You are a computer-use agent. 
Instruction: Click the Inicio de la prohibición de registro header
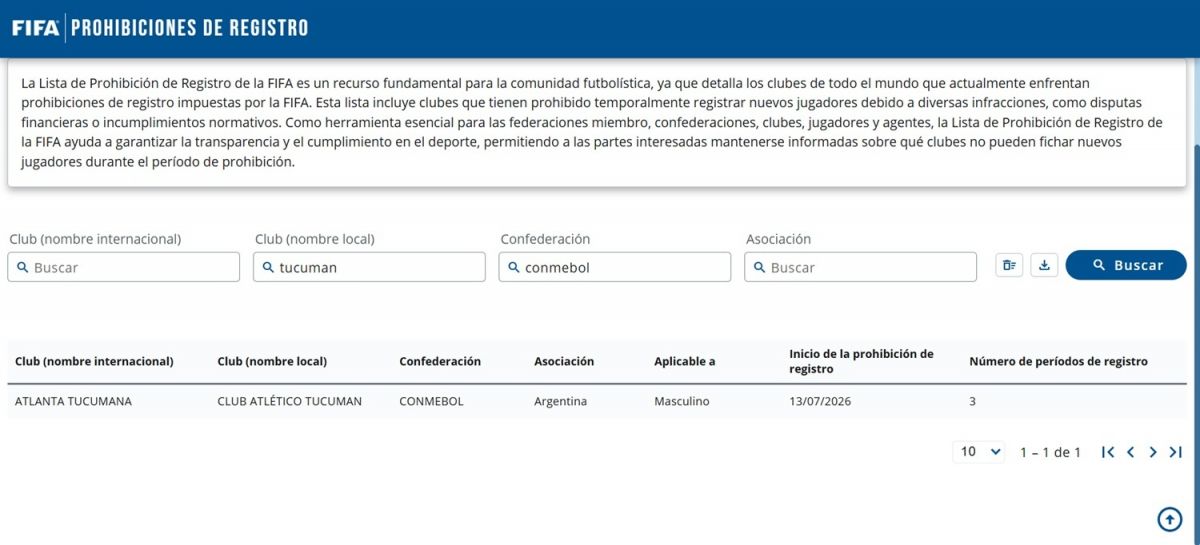point(861,361)
